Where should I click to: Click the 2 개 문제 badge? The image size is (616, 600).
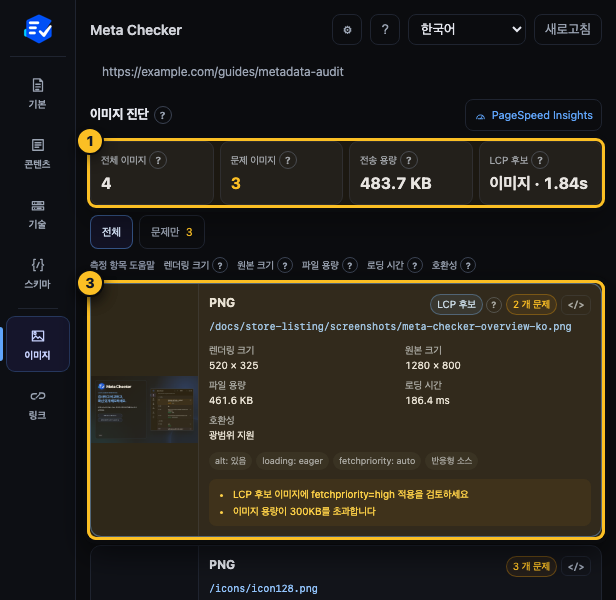pyautogui.click(x=531, y=305)
